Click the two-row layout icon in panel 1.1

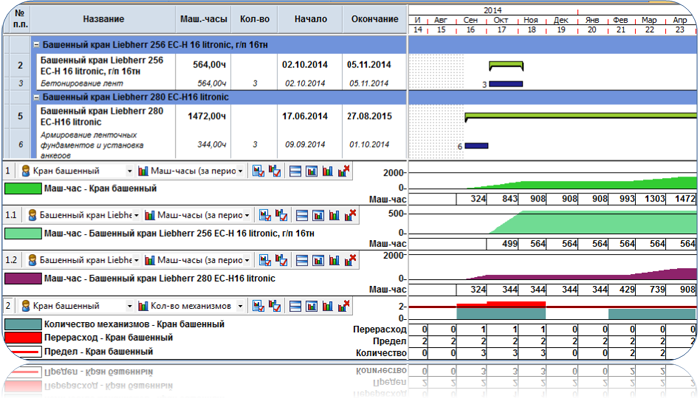click(x=302, y=216)
